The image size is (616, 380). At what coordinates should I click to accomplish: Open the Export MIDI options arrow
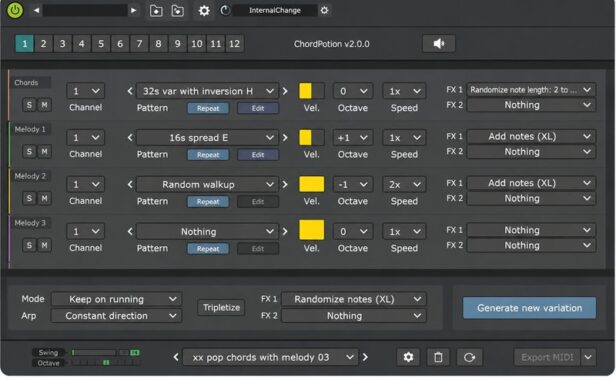[588, 357]
